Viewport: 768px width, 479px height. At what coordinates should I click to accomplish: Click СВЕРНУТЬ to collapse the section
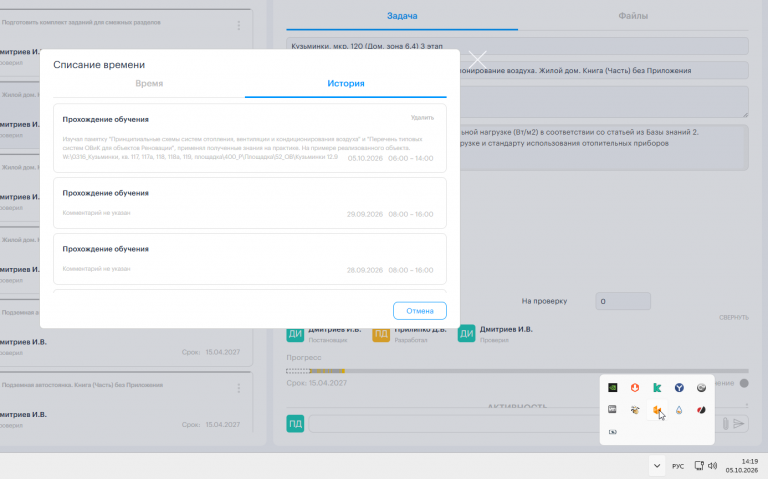tap(734, 317)
